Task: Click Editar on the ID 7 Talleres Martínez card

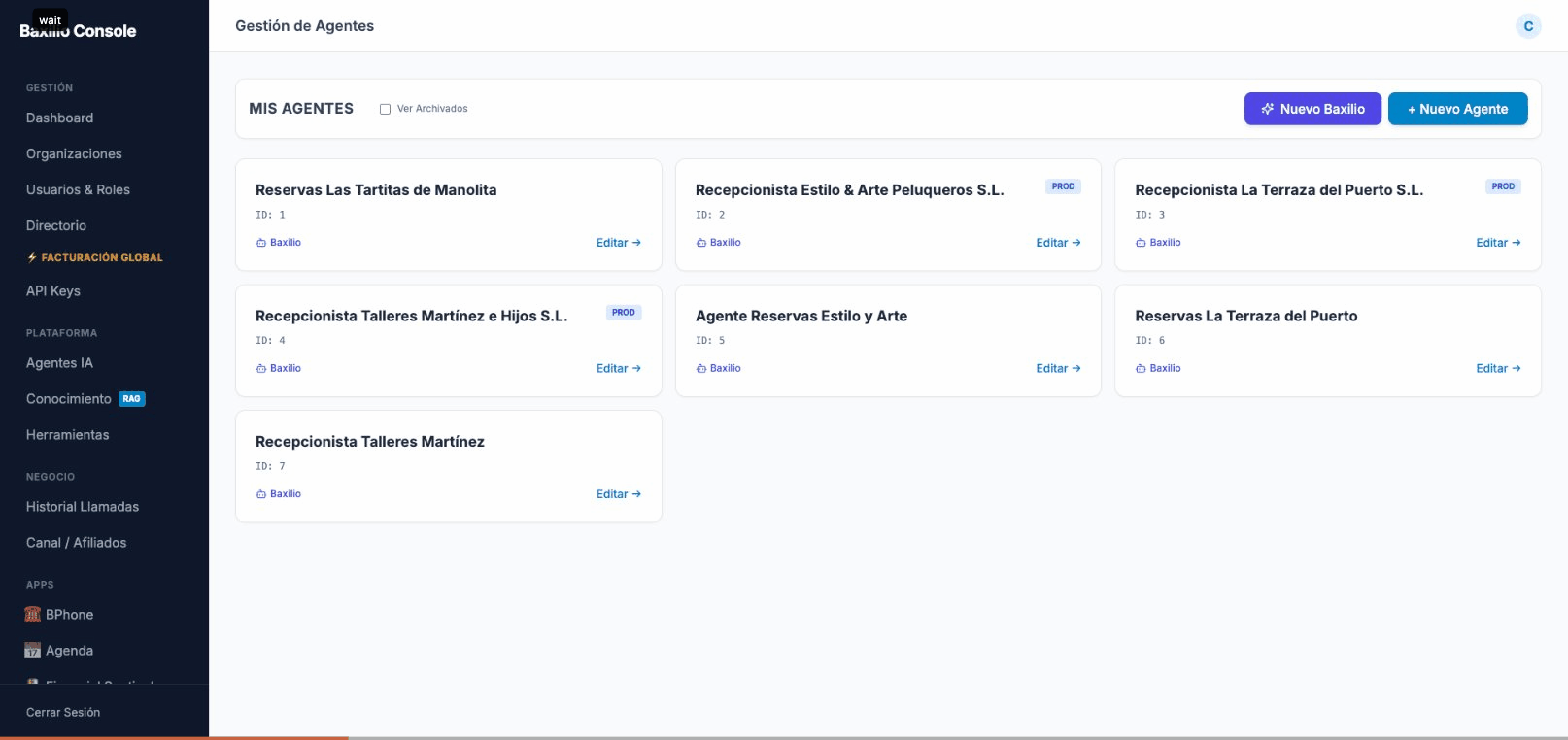Action: pos(619,494)
